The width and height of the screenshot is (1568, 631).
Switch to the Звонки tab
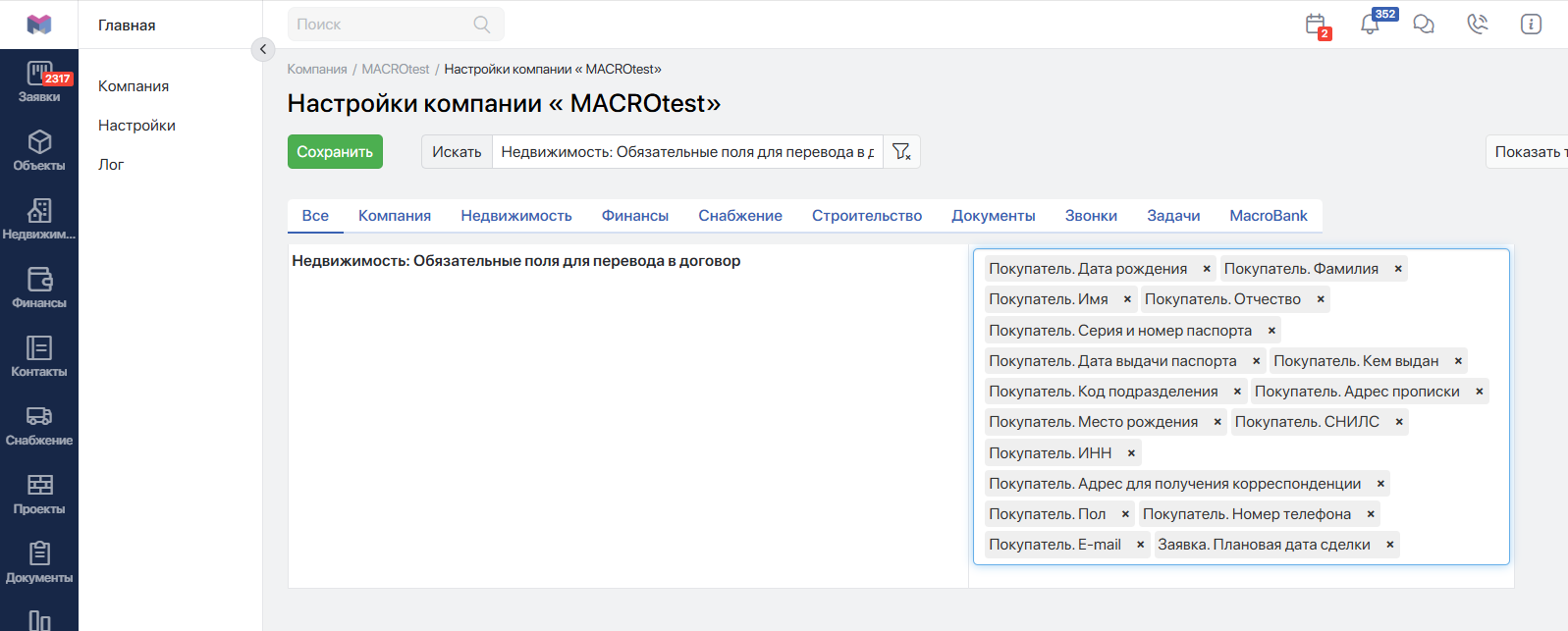(x=1091, y=216)
